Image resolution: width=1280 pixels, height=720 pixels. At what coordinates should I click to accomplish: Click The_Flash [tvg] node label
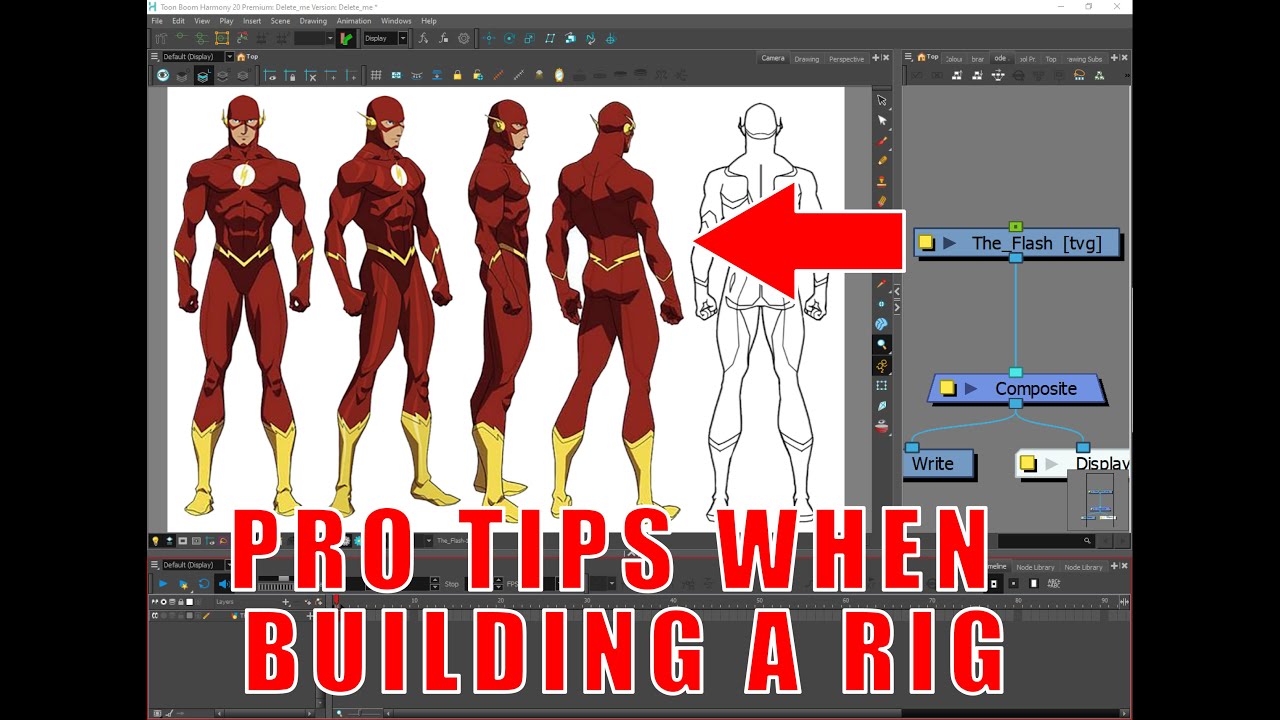coord(1037,243)
